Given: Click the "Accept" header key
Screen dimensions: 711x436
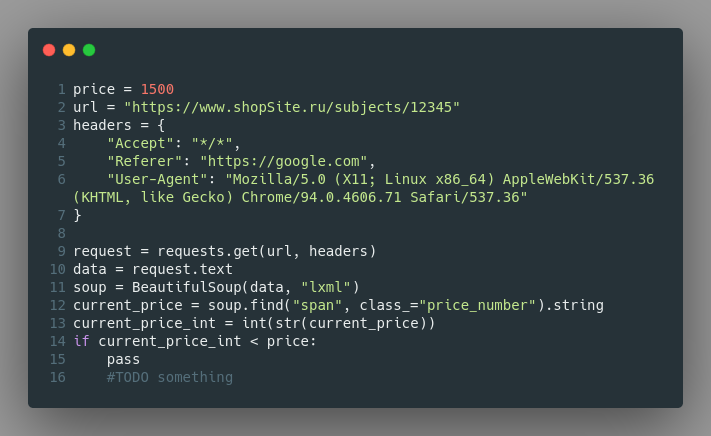Looking at the screenshot, I should pos(141,143).
